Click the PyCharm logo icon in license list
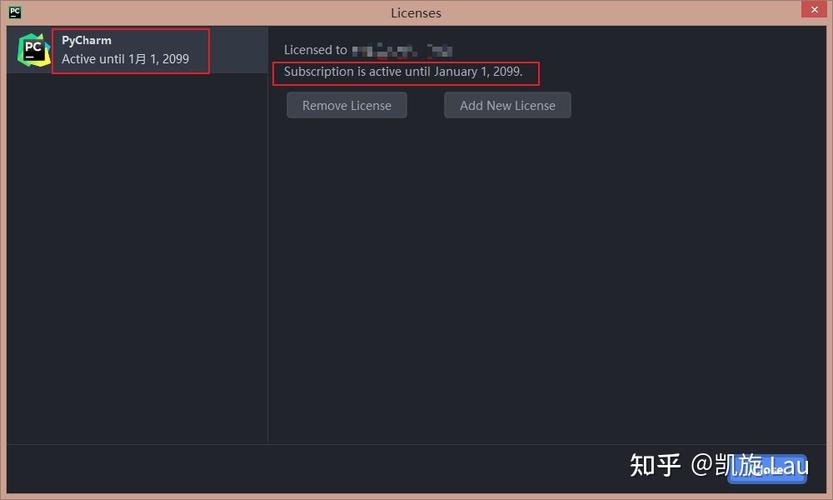This screenshot has width=833, height=500. click(33, 50)
